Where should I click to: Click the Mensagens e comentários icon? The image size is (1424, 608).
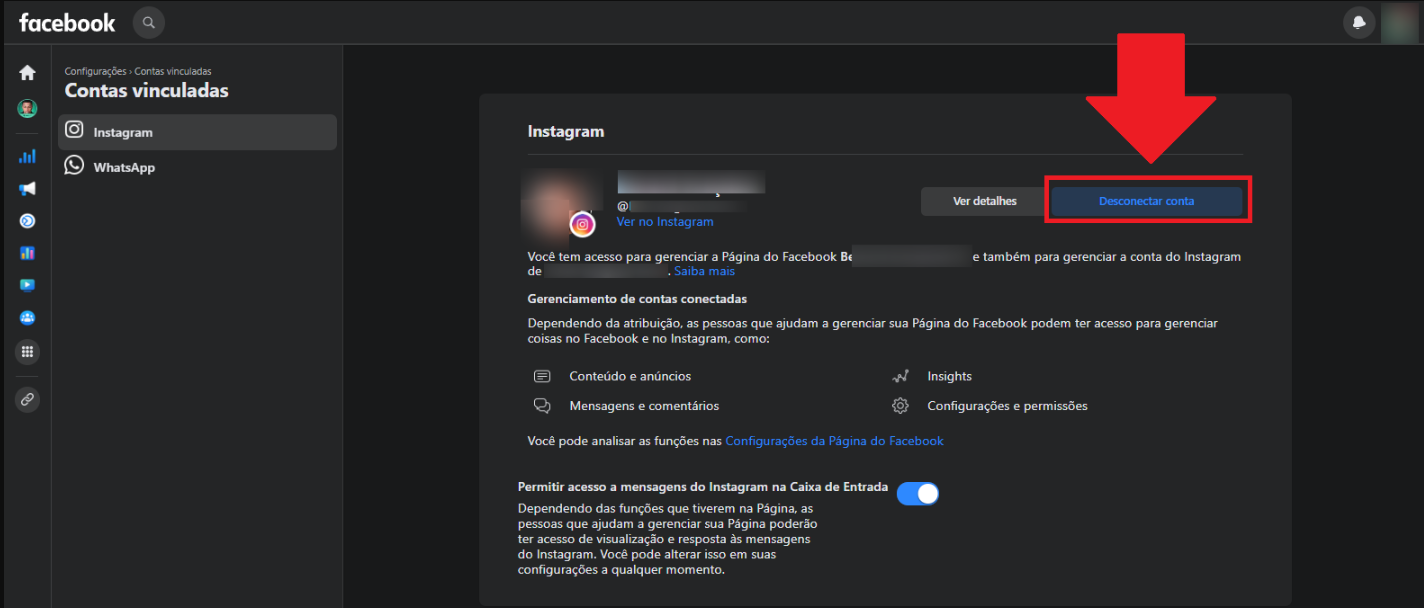(542, 406)
